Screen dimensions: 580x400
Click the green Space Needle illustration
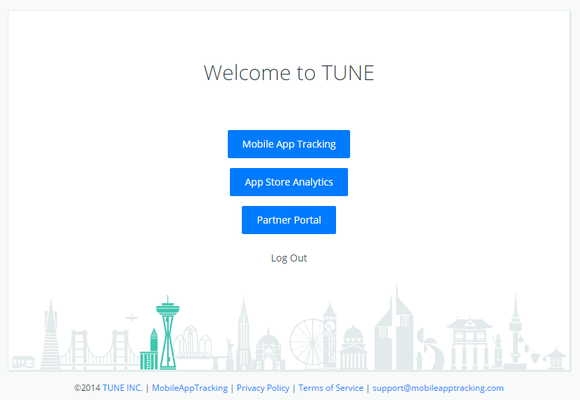pos(168,333)
